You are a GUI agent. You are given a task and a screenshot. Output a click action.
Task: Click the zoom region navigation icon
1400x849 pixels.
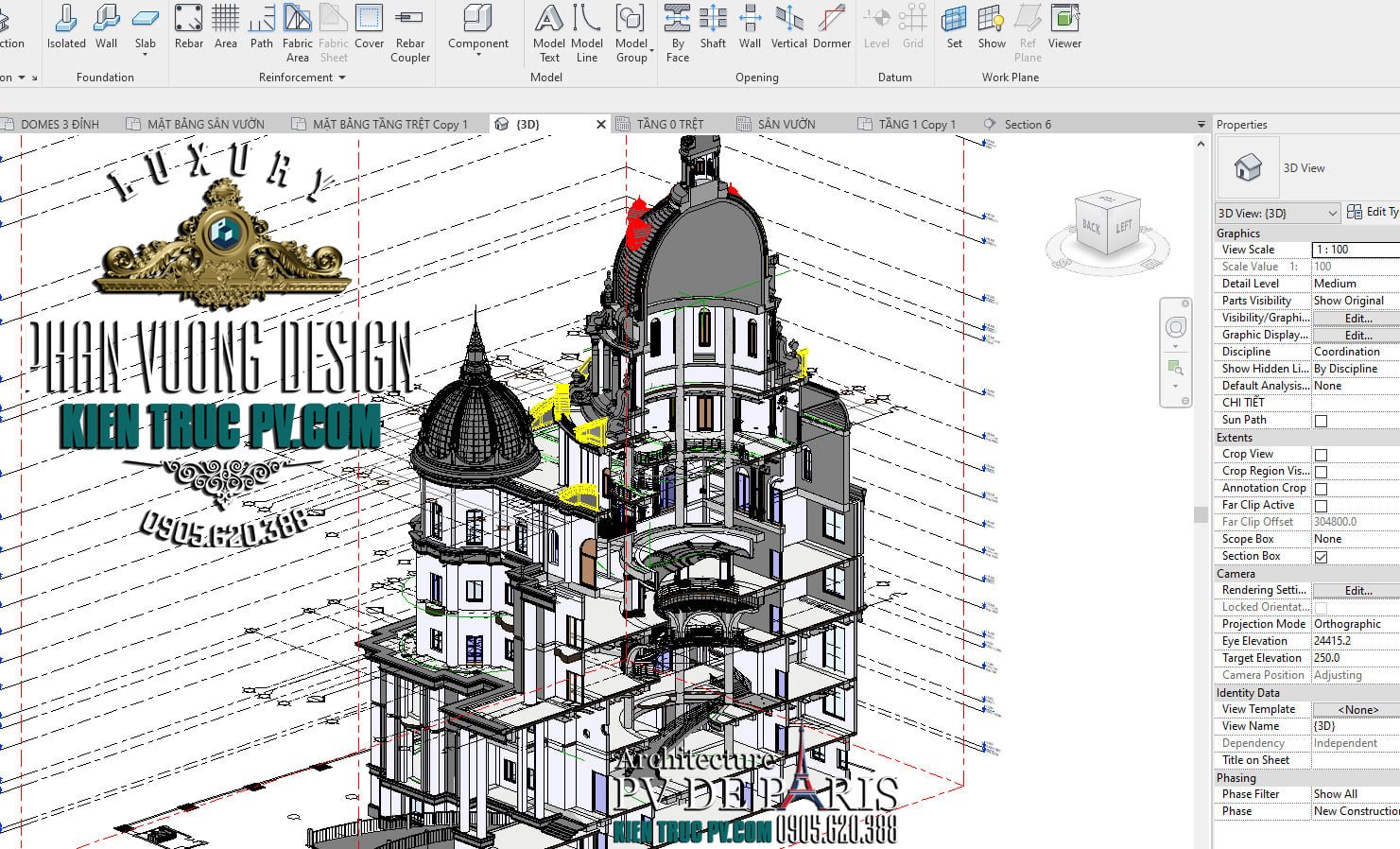pos(1176,367)
